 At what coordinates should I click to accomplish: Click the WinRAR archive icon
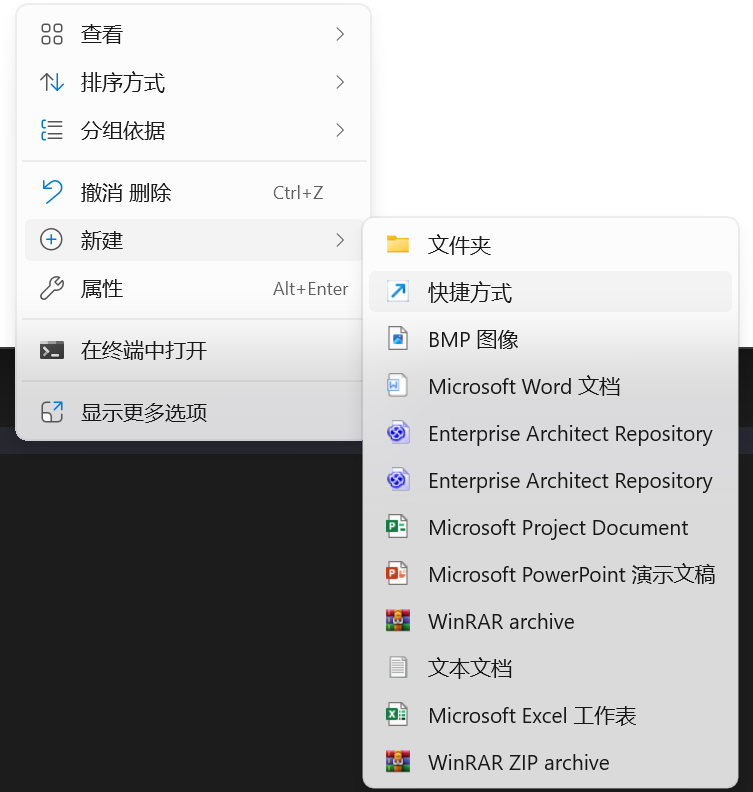398,621
